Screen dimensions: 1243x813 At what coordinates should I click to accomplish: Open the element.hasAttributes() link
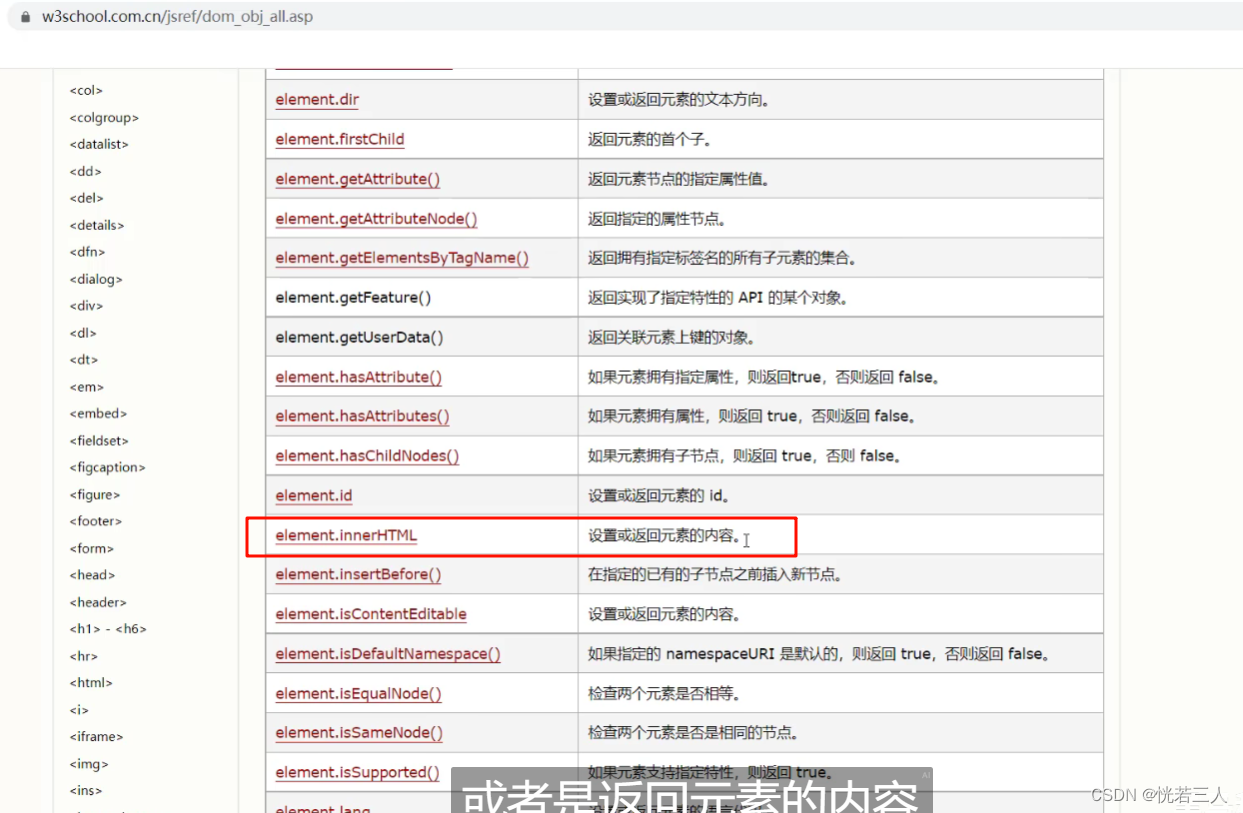(x=362, y=416)
